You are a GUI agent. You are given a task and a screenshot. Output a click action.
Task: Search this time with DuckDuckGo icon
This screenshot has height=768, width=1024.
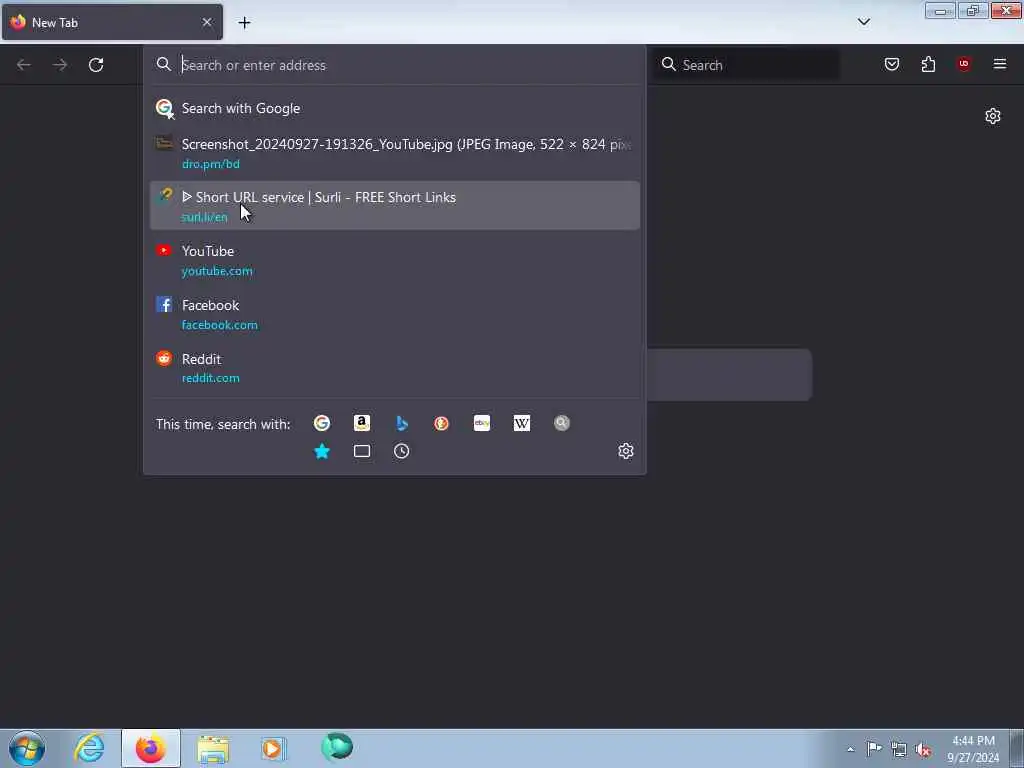point(441,423)
